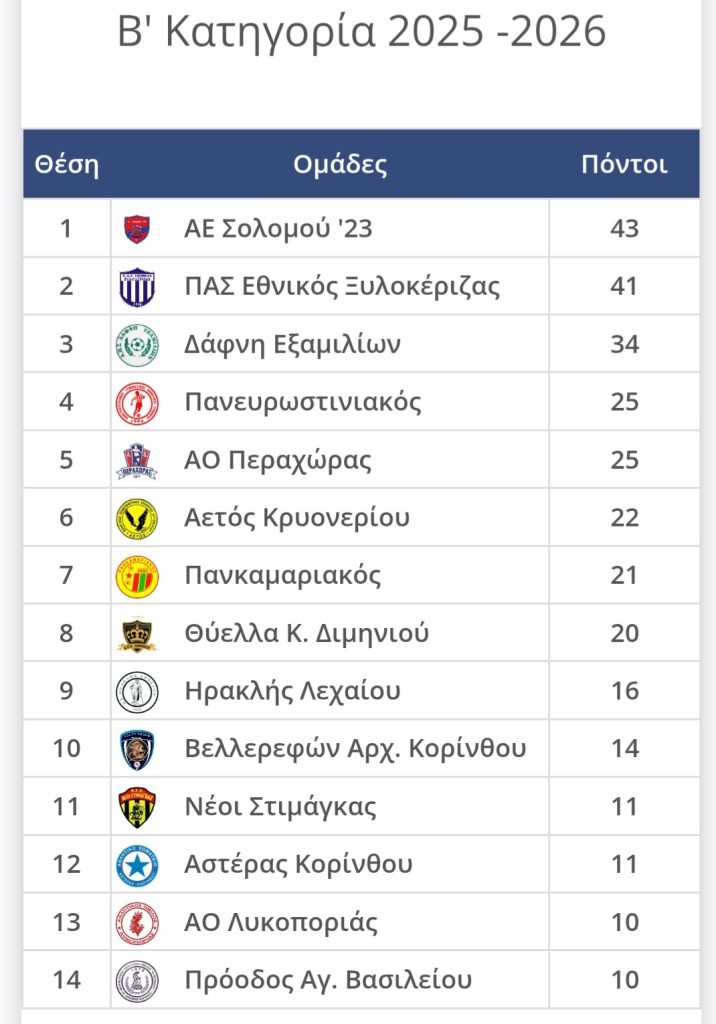716x1024 pixels.
Task: Select the Πανευρωστινιακός team name
Action: [x=303, y=402]
